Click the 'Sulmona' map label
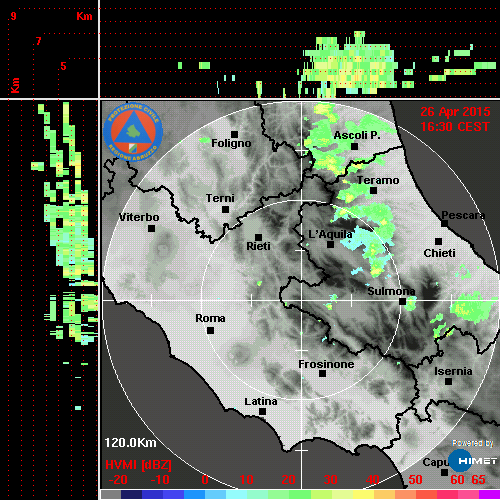Image resolution: width=500 pixels, height=500 pixels. point(391,291)
